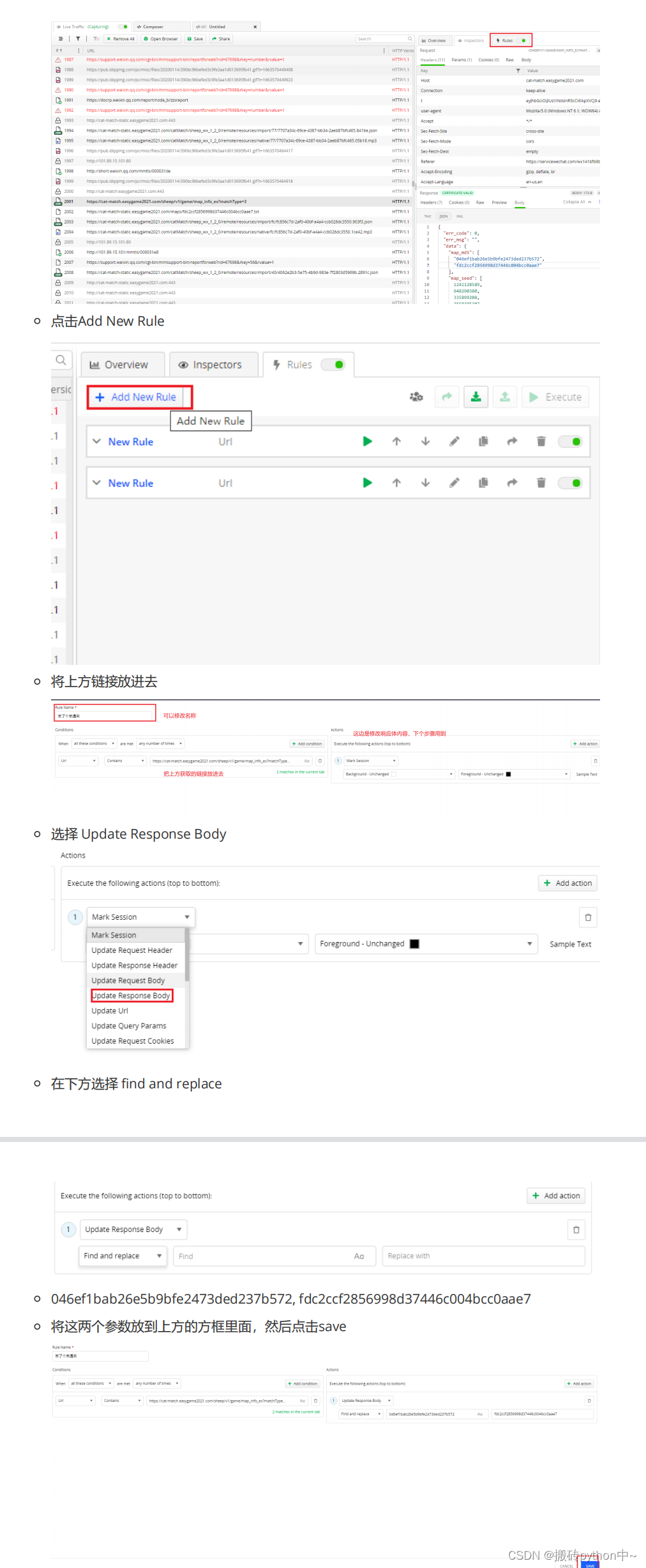Image resolution: width=646 pixels, height=1568 pixels.
Task: Click the magnifier icon left of Overview tab
Action: tap(61, 360)
